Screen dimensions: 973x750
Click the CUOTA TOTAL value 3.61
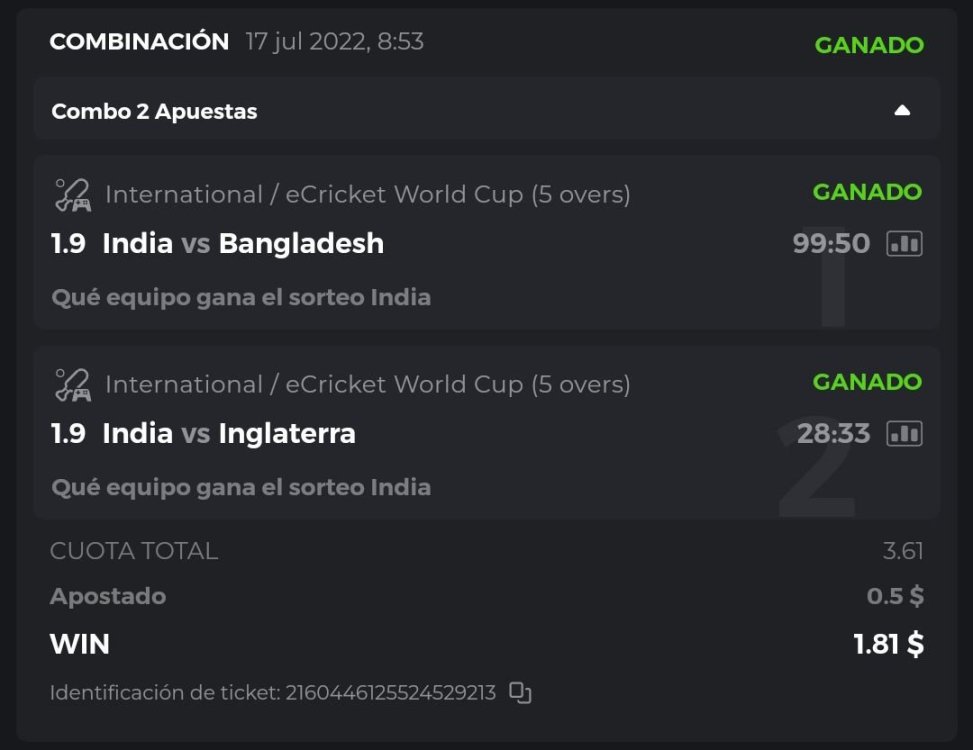point(903,551)
